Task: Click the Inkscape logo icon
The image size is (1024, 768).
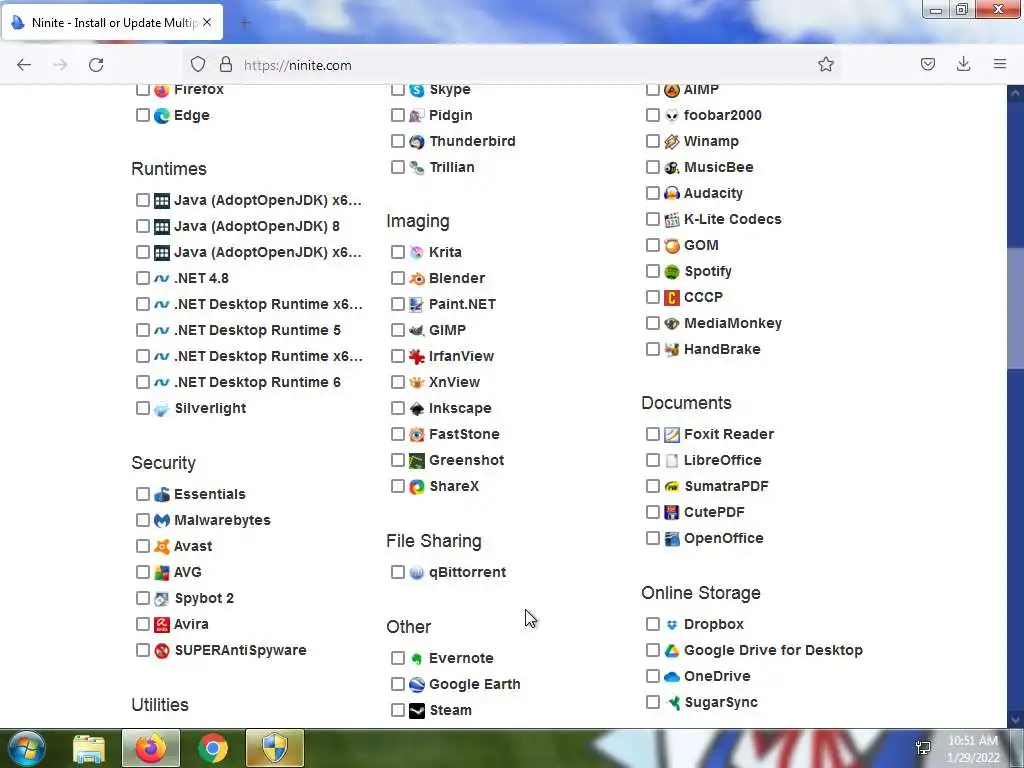Action: [417, 409]
